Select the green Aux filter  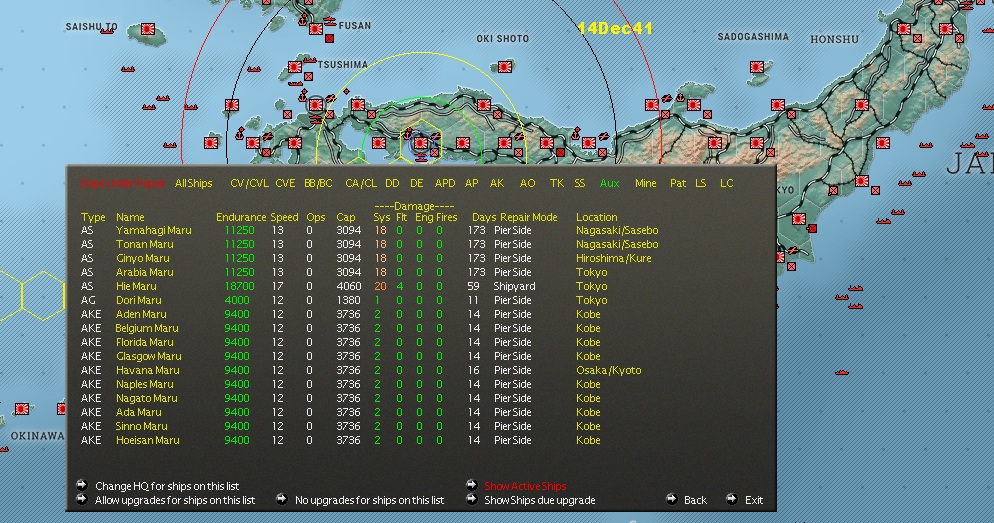tap(609, 183)
